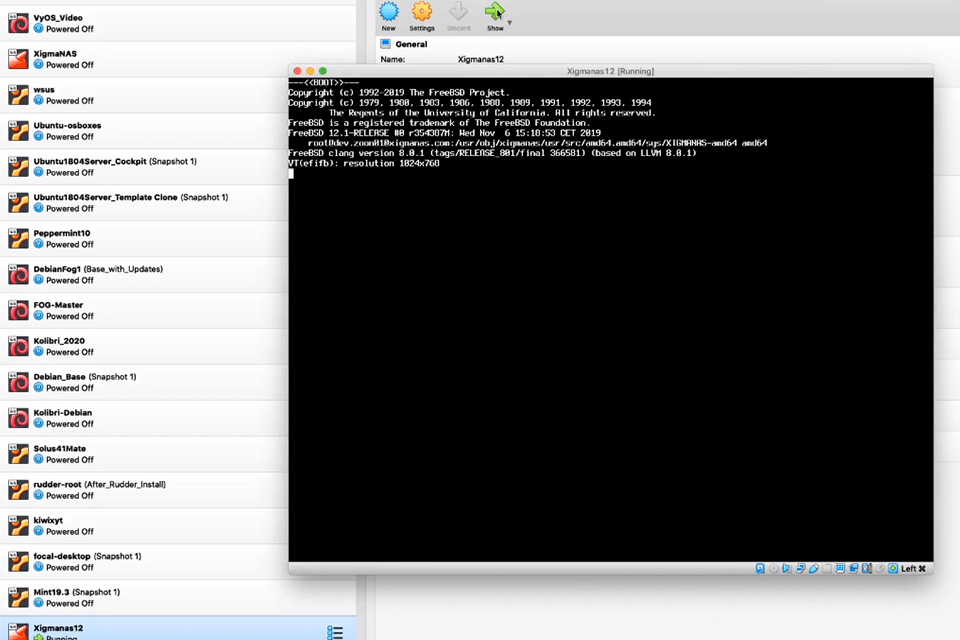Open Settings with the gear icon
The image size is (960, 640).
coord(421,13)
